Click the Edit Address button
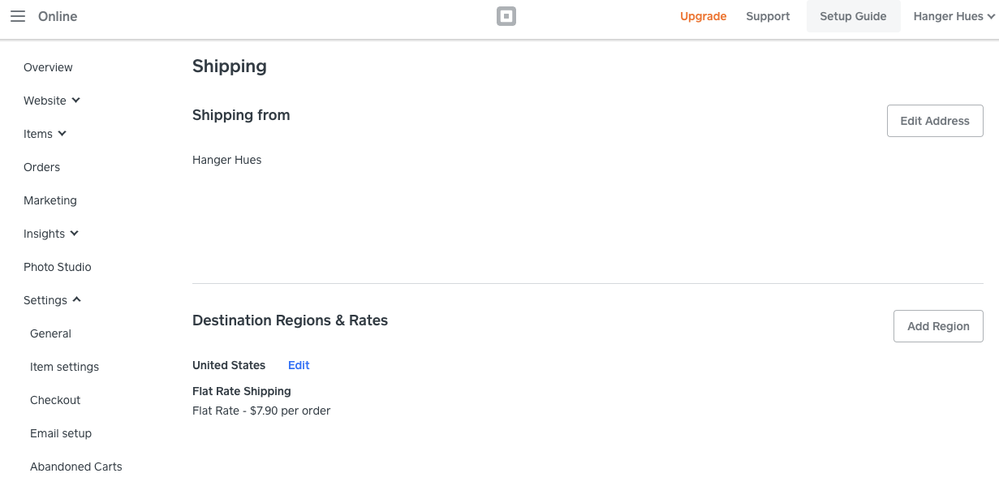Viewport: 999px width, 477px height. (x=934, y=121)
